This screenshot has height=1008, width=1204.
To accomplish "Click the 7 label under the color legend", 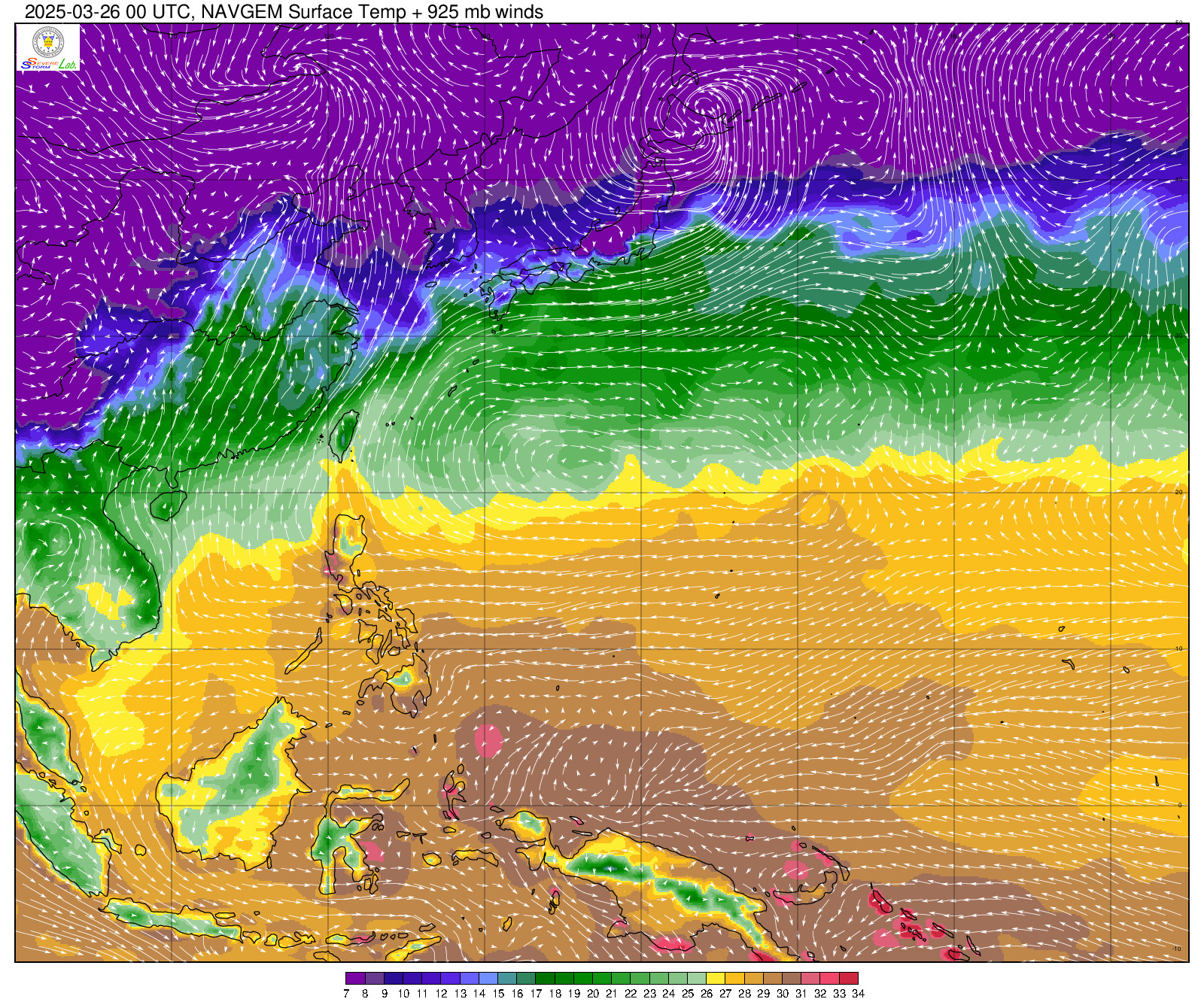I will [x=346, y=994].
